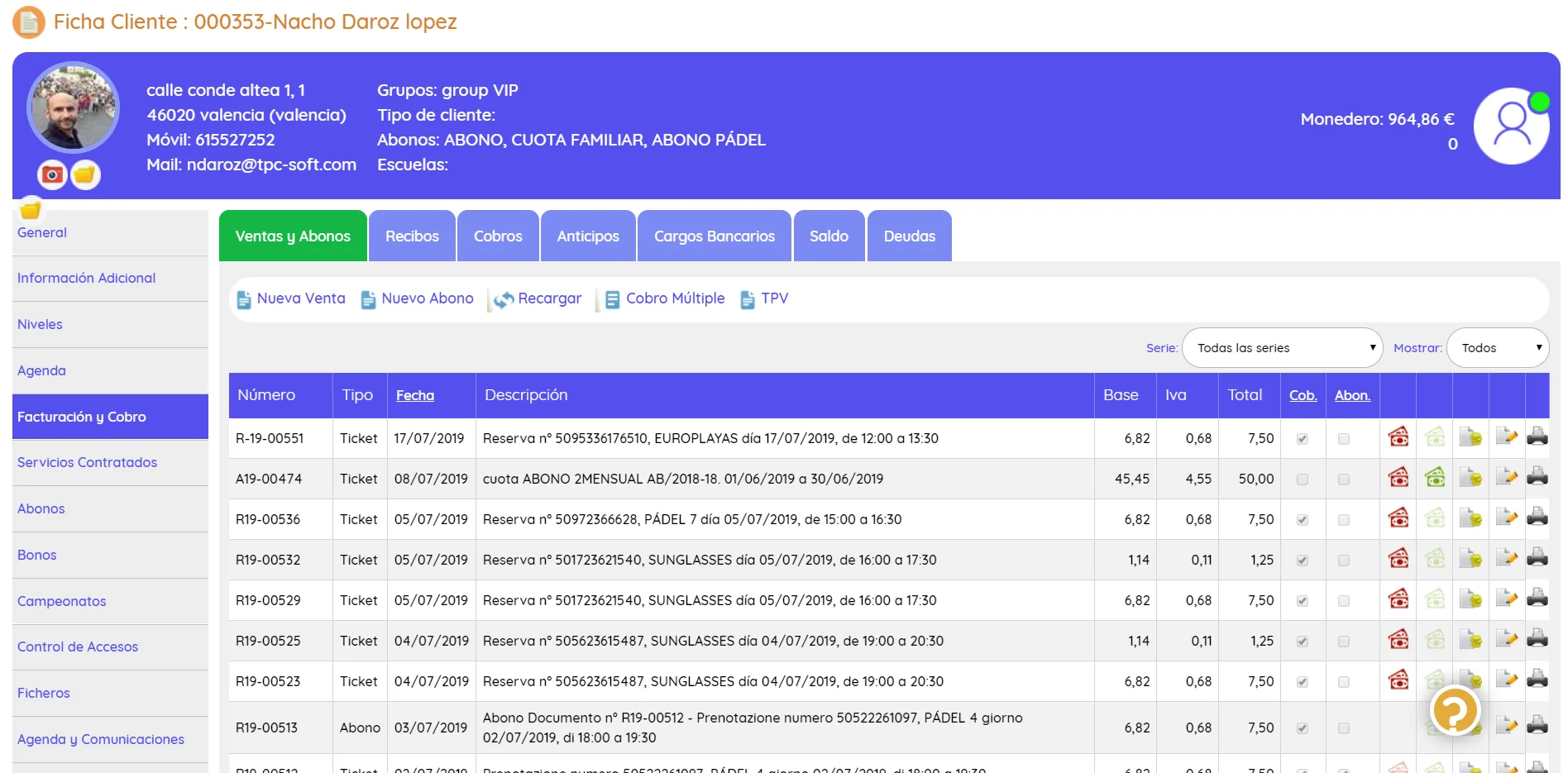Screen dimensions: 1568x773
Task: Toggle Abon. checkbox for R19-00532
Action: coord(1344,561)
